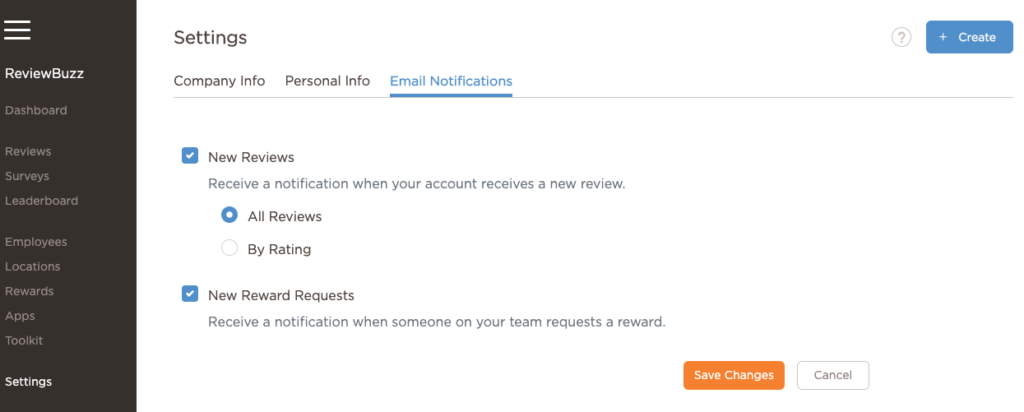Navigate to Leaderboard in sidebar
This screenshot has height=412, width=1024.
coord(41,201)
